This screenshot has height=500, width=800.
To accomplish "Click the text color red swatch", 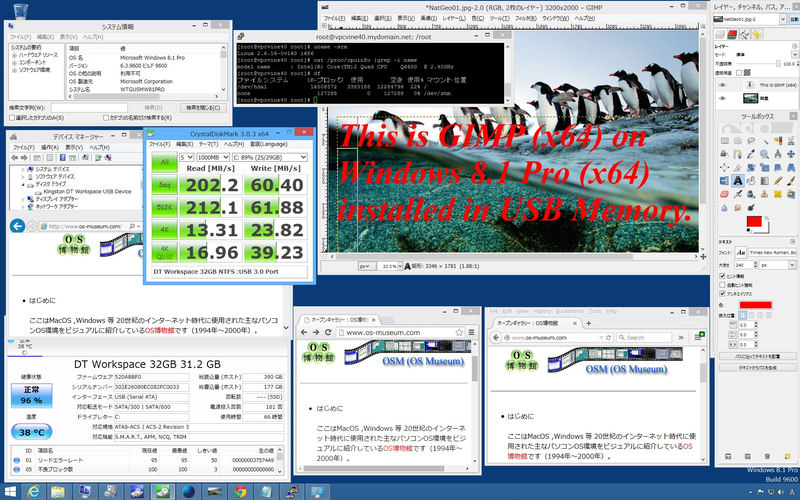I will click(755, 305).
